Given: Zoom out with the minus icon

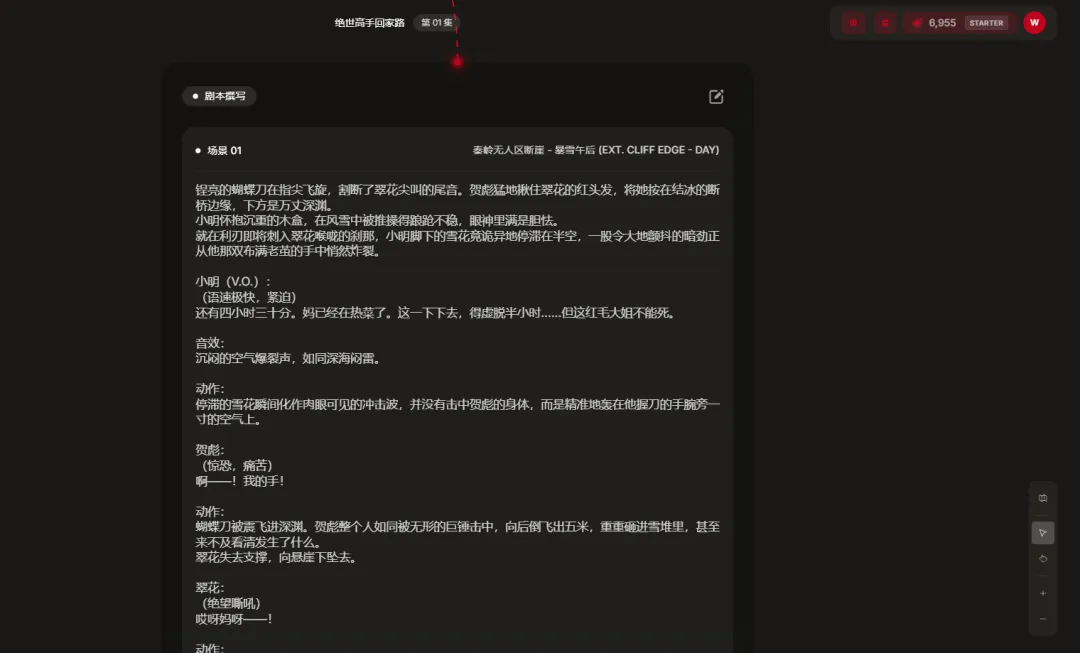Looking at the screenshot, I should pyautogui.click(x=1043, y=619).
